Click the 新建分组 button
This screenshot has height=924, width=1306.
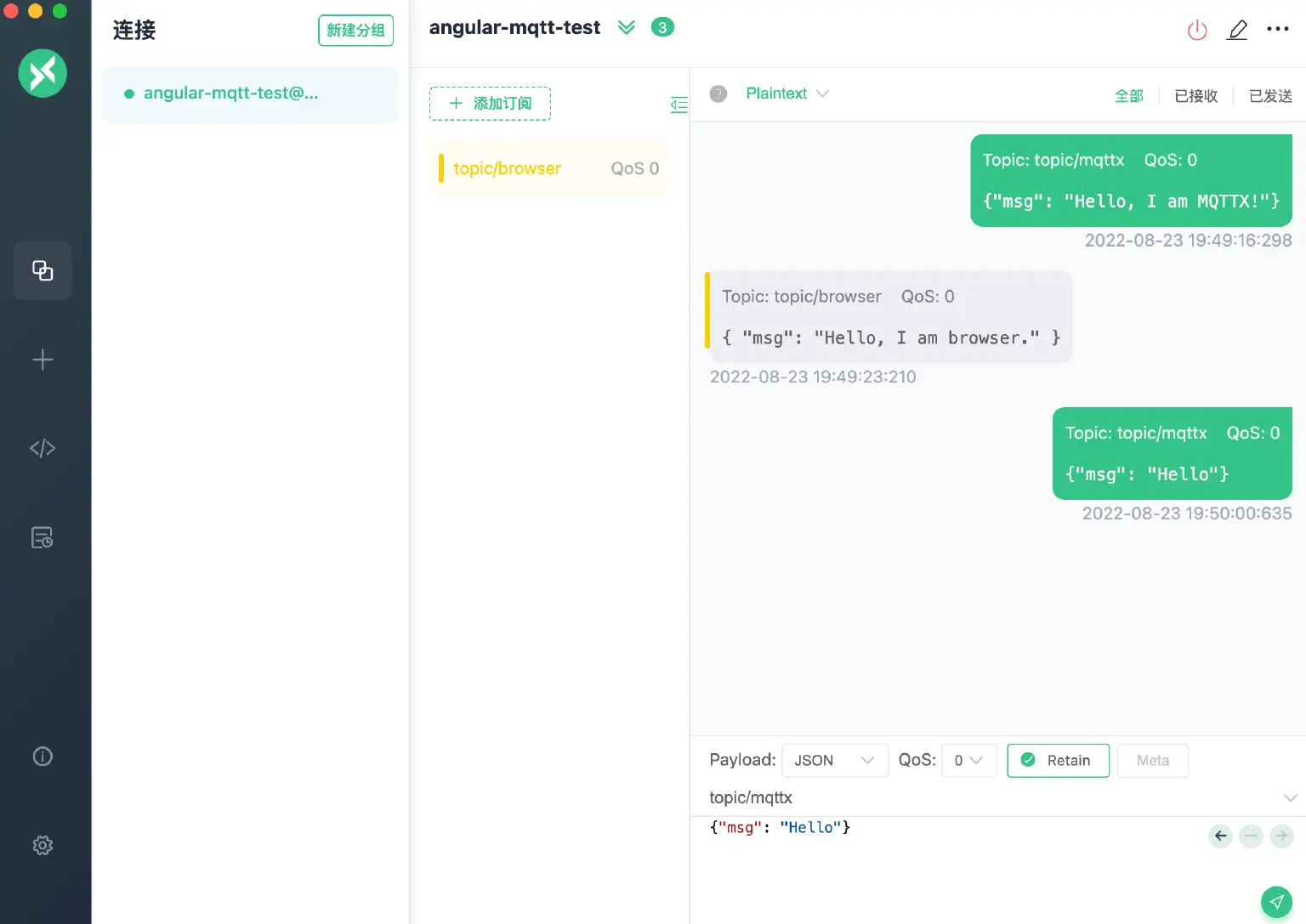[x=355, y=30]
